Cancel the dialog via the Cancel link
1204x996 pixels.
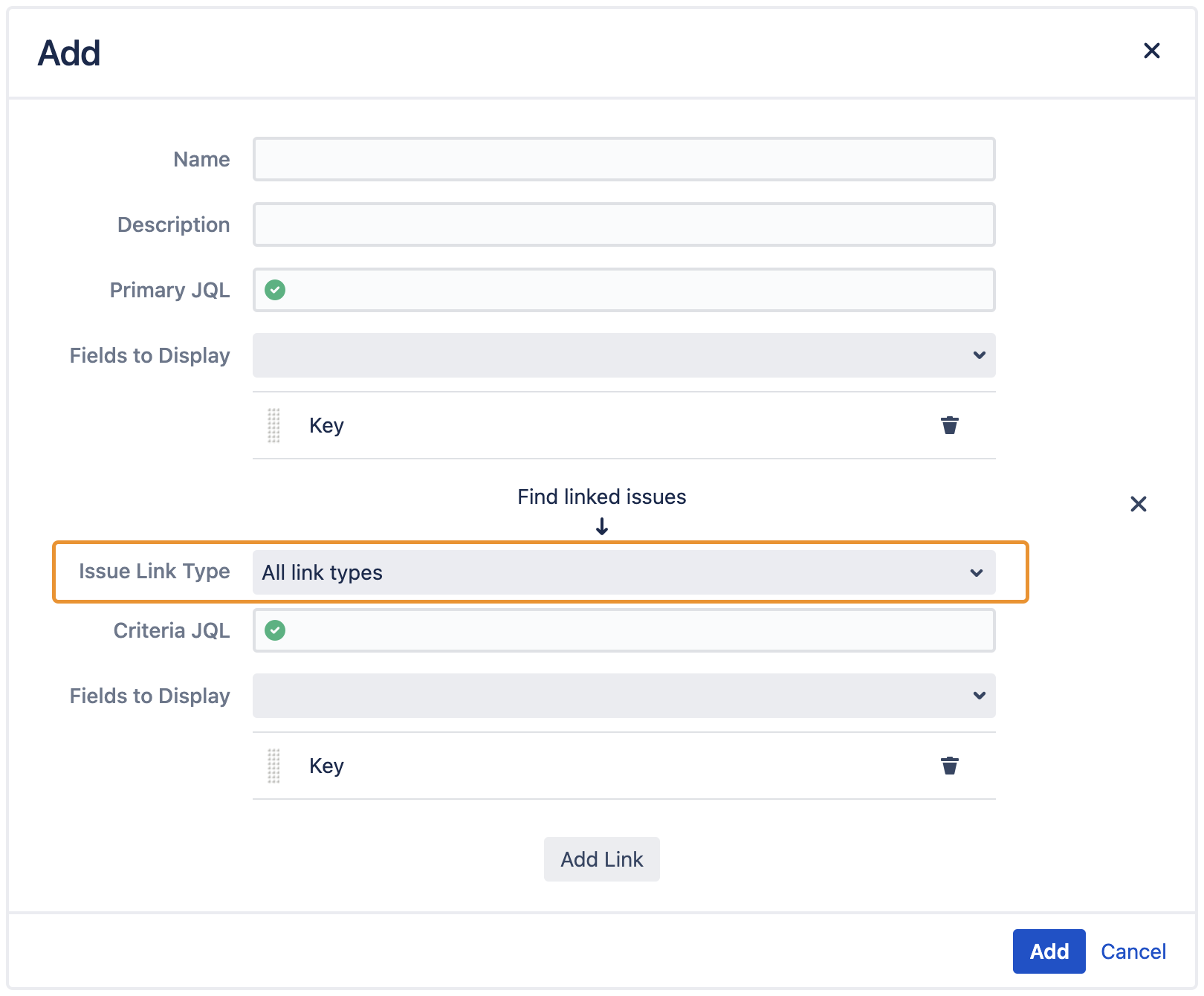click(1133, 951)
